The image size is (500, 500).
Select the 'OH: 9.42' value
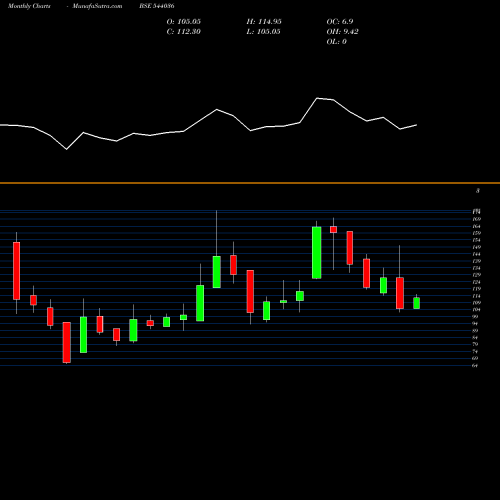click(342, 32)
